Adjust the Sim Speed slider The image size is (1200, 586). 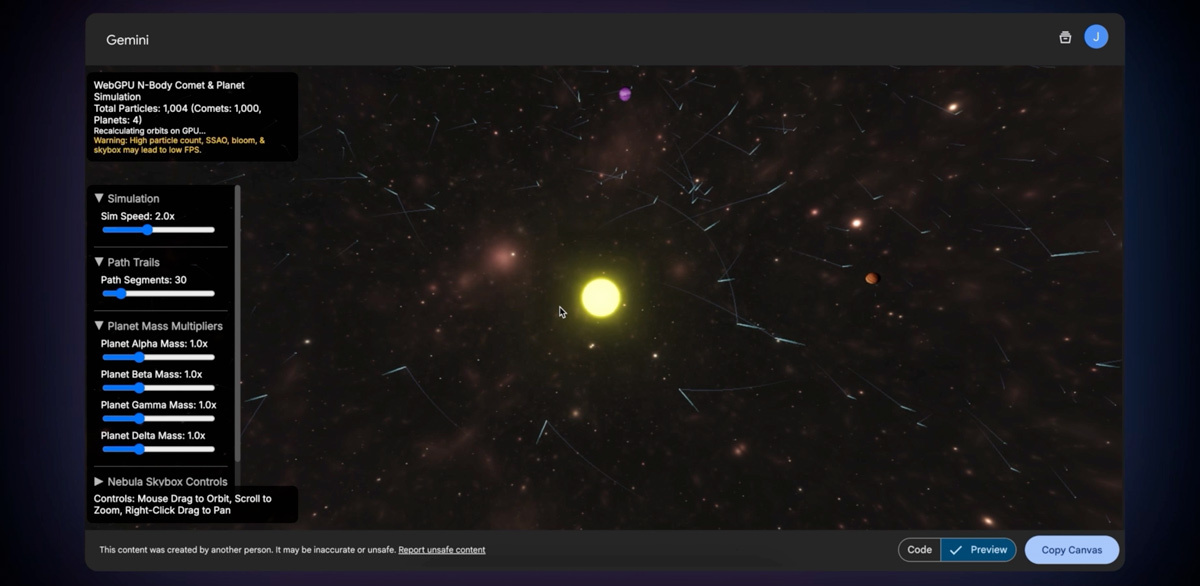(x=158, y=230)
